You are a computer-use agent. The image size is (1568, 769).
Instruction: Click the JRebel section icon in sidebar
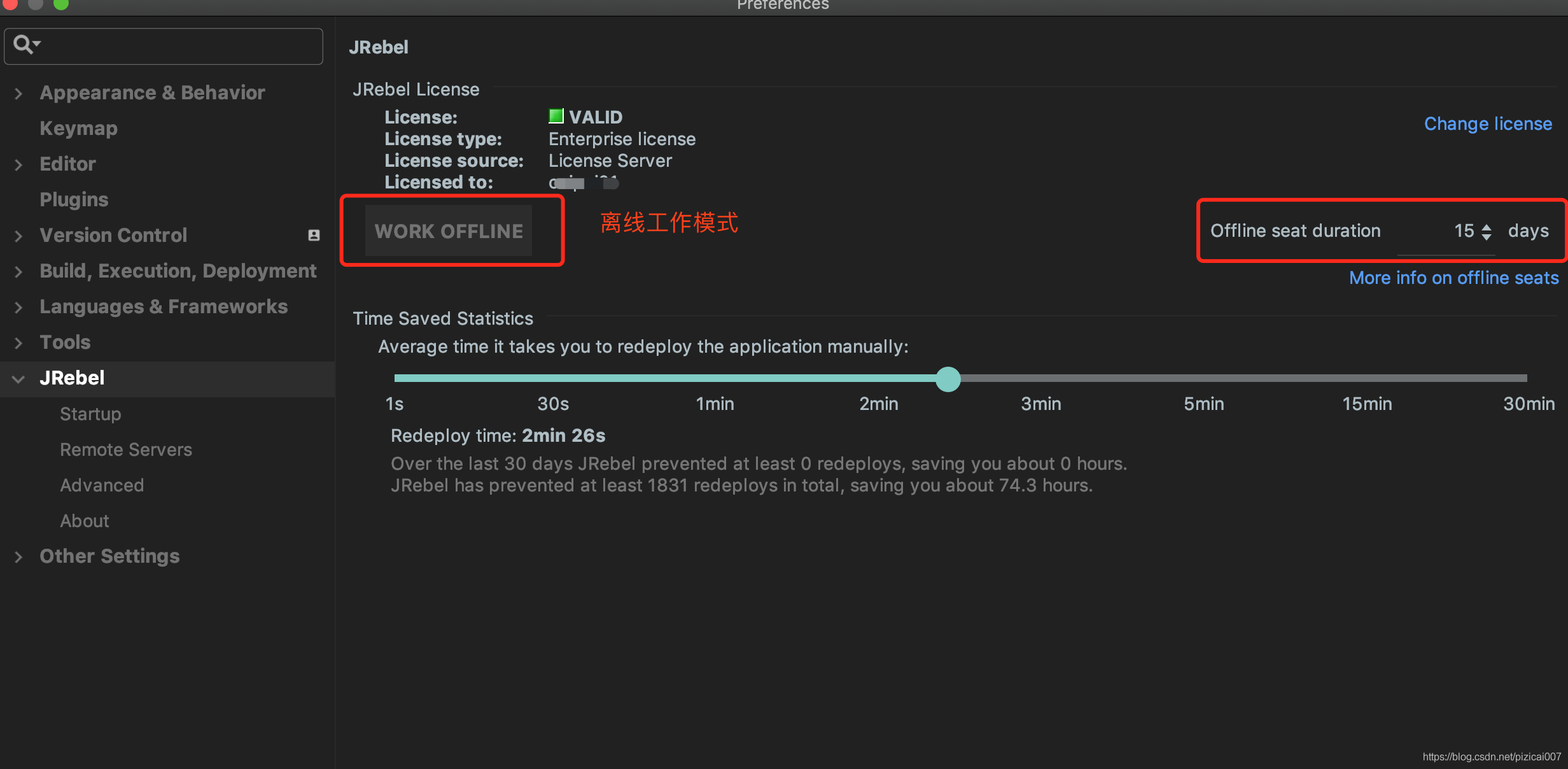click(x=20, y=378)
